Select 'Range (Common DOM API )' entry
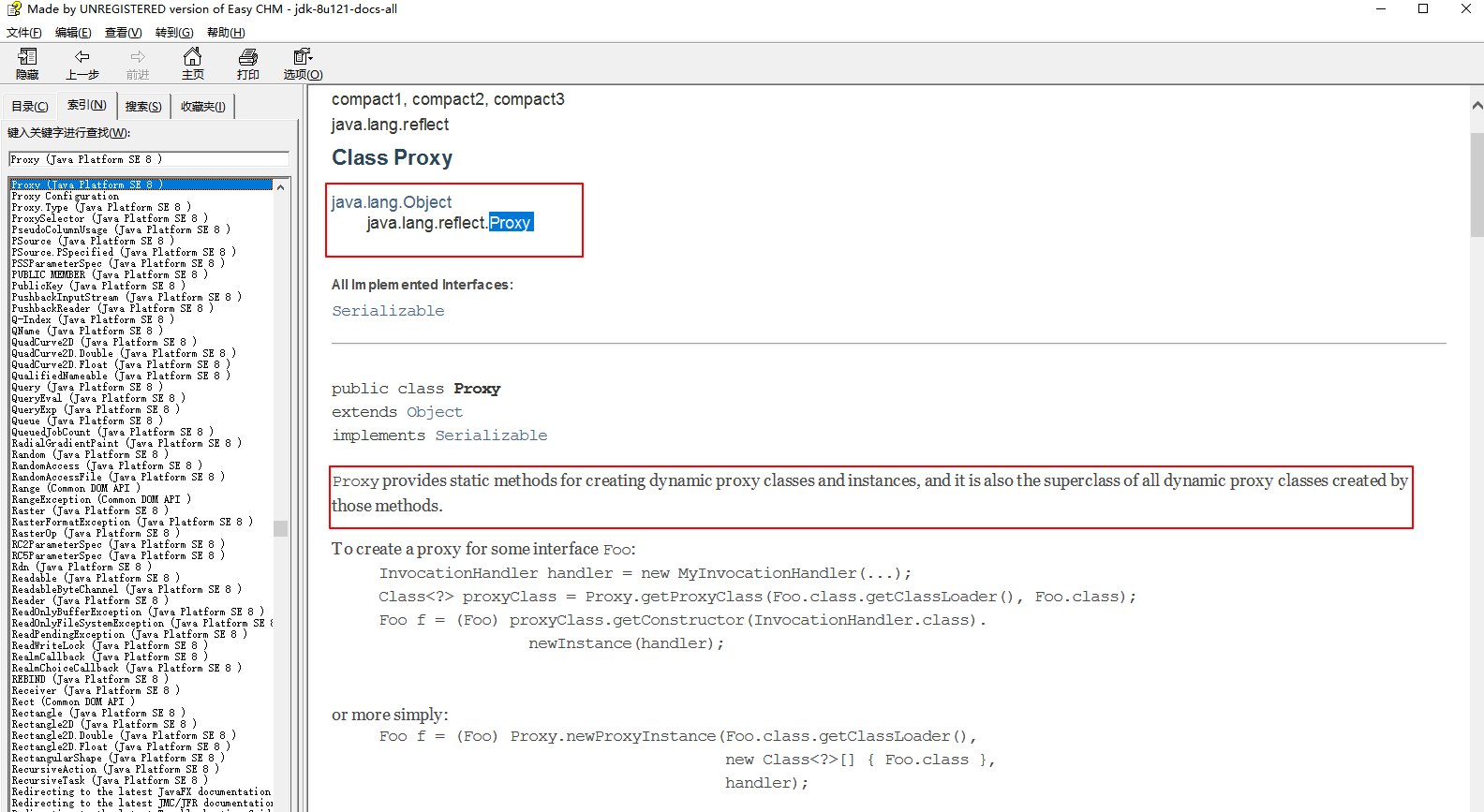This screenshot has height=812, width=1484. point(75,488)
